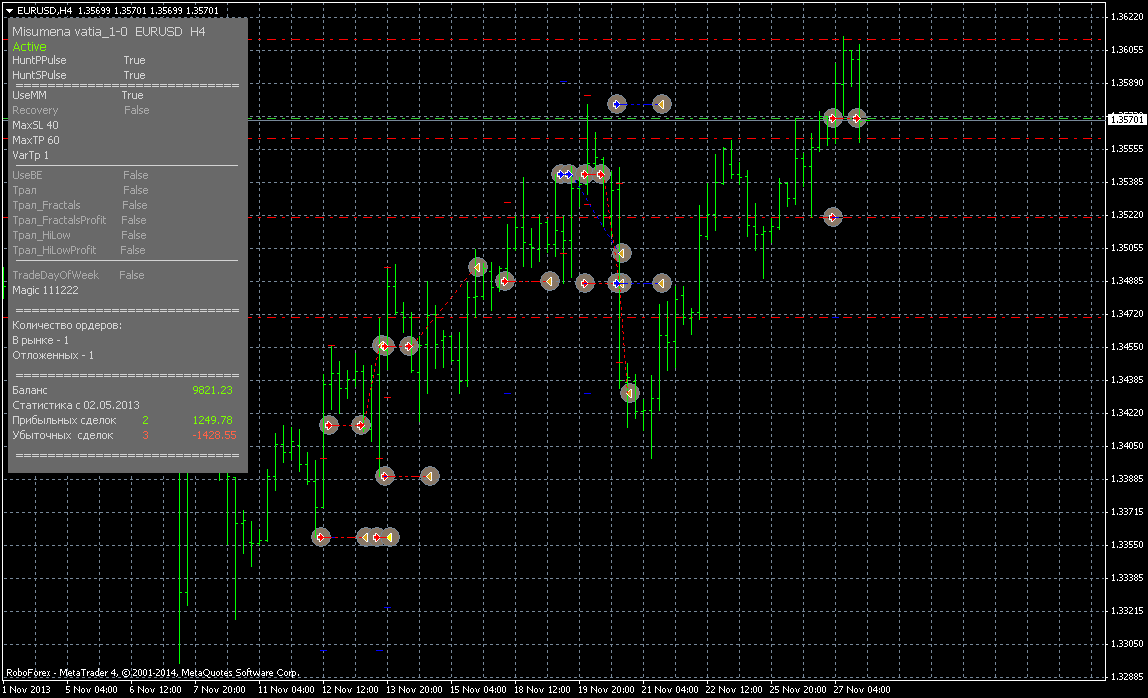Image resolution: width=1148 pixels, height=698 pixels.
Task: Click the UseBE parameter label
Action: pyautogui.click(x=27, y=175)
